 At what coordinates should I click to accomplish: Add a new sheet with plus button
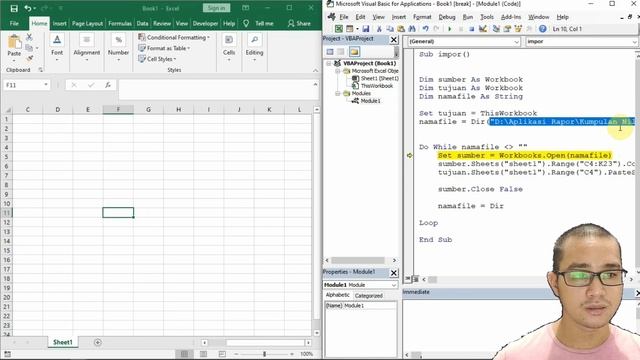98,342
